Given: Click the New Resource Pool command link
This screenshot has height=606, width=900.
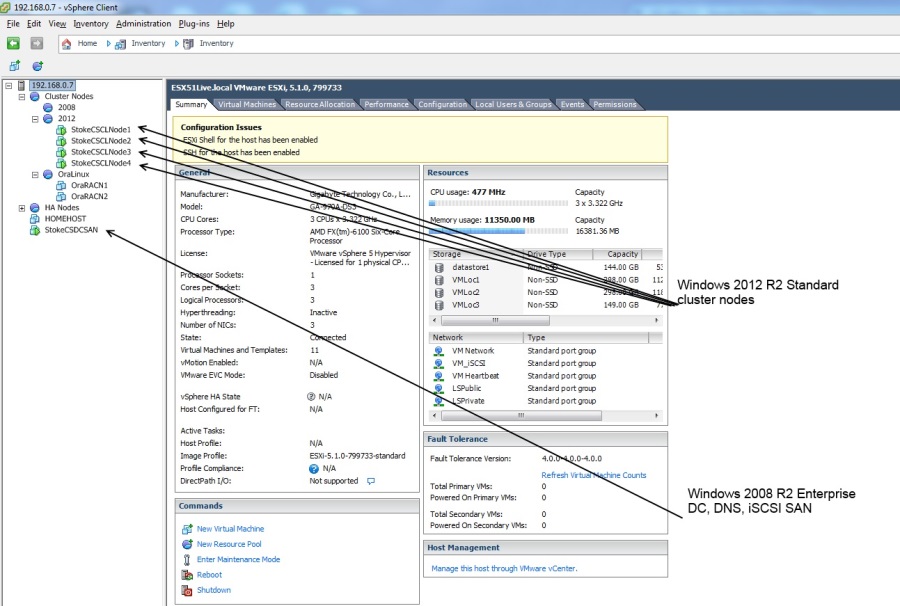Looking at the screenshot, I should click(229, 544).
